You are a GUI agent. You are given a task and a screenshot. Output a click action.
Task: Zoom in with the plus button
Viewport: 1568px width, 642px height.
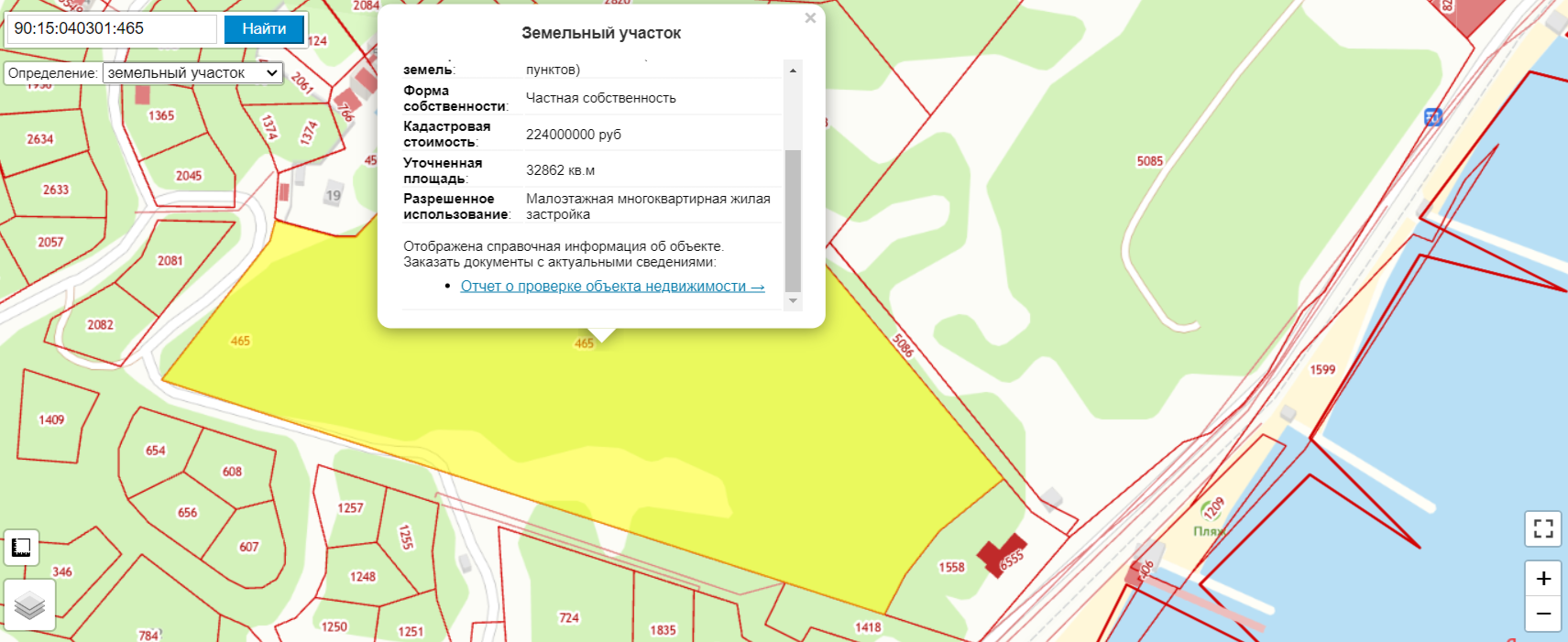coord(1543,579)
